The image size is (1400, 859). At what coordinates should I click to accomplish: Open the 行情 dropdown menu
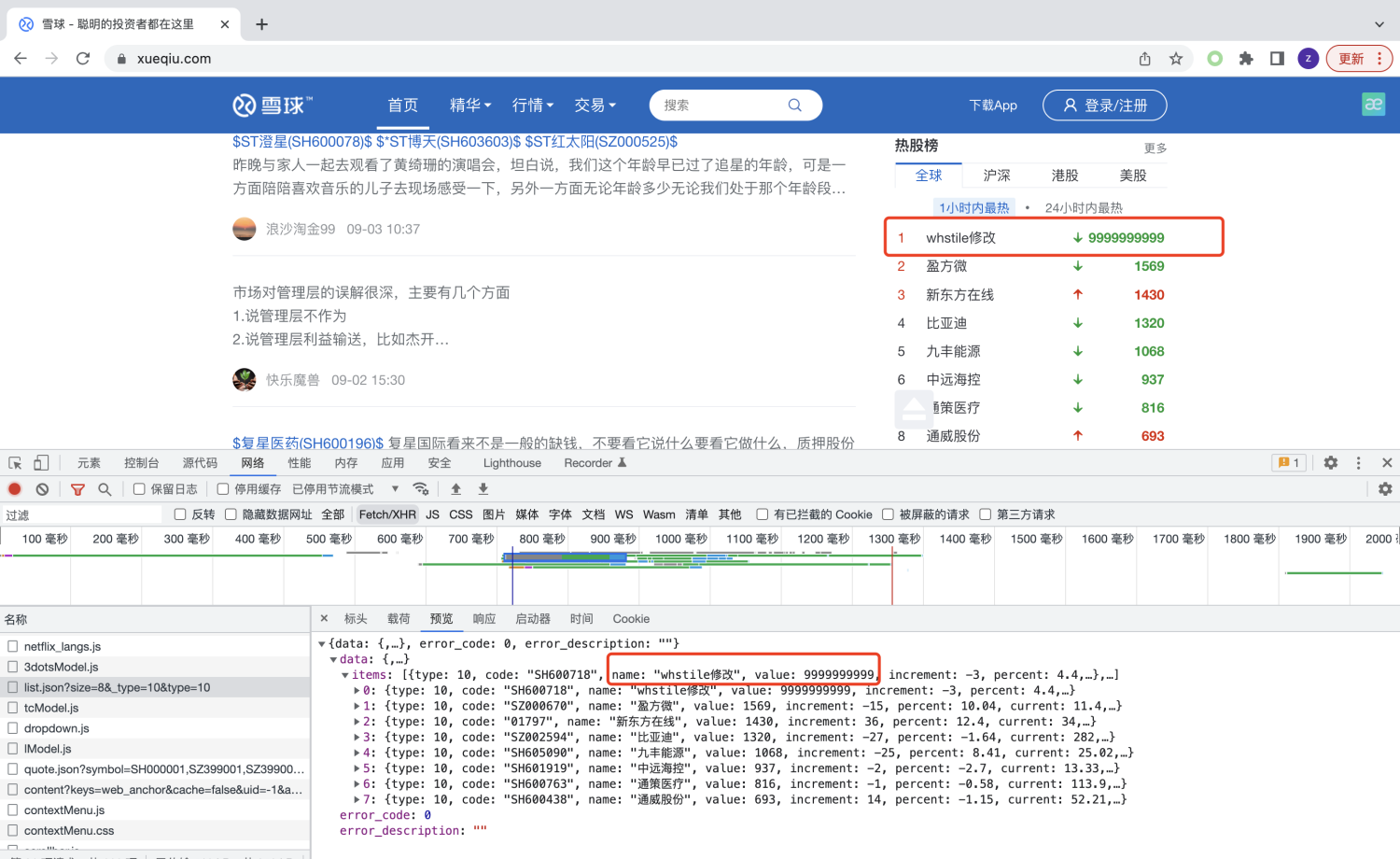(533, 106)
